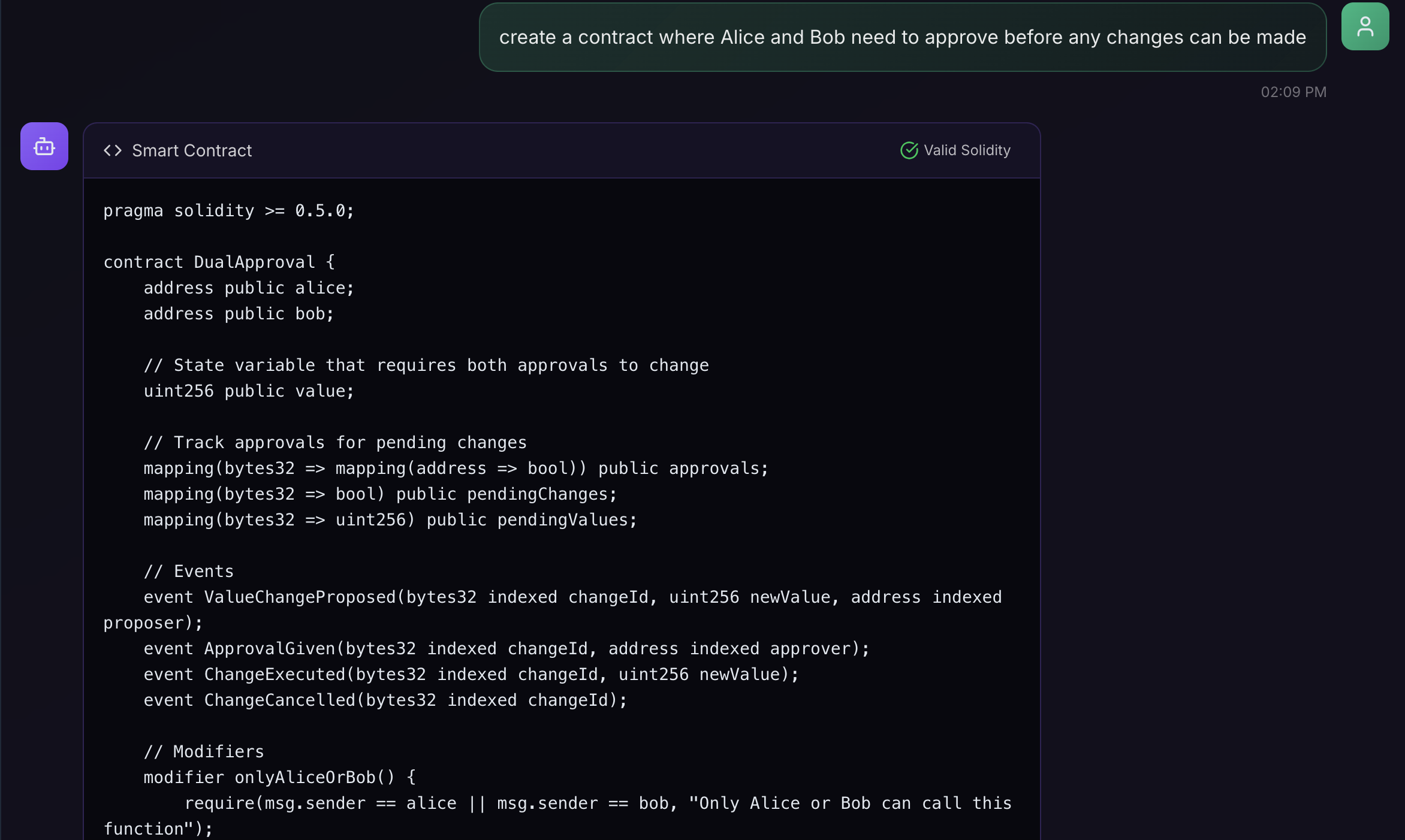Click the address public alice line

point(249,288)
